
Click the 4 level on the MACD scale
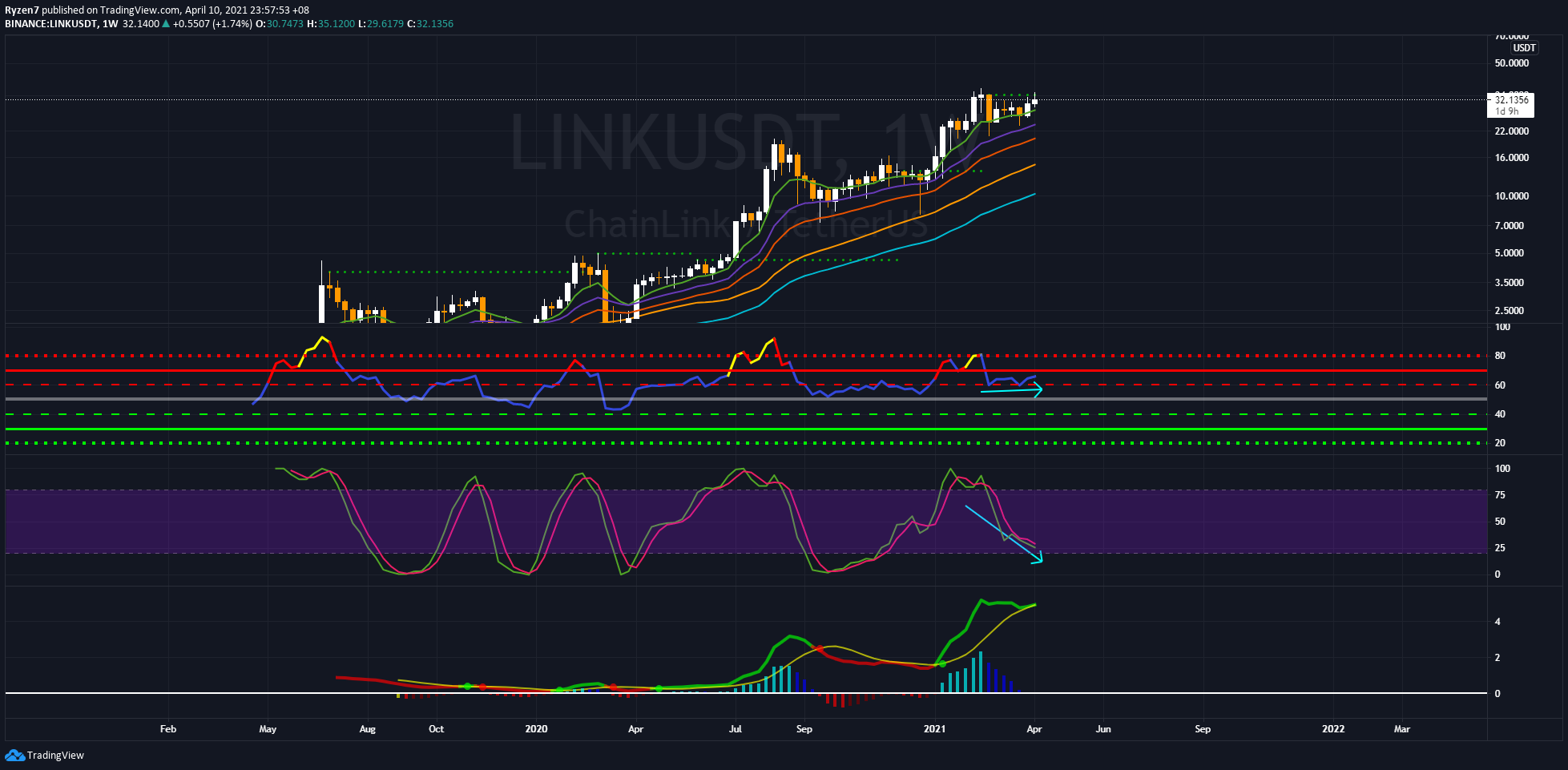1497,622
